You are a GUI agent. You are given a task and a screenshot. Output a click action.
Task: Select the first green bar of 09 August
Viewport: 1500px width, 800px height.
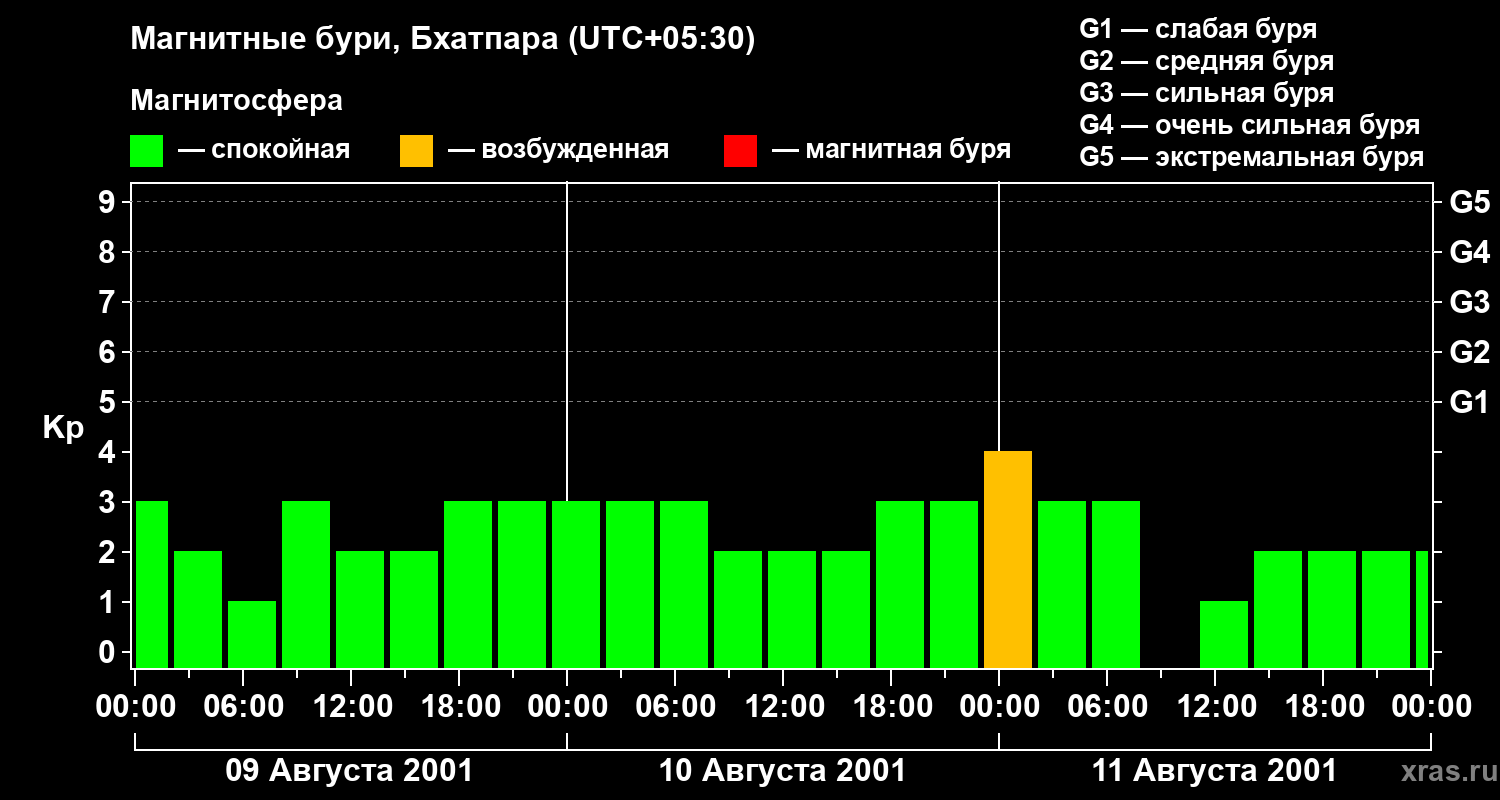tap(152, 585)
